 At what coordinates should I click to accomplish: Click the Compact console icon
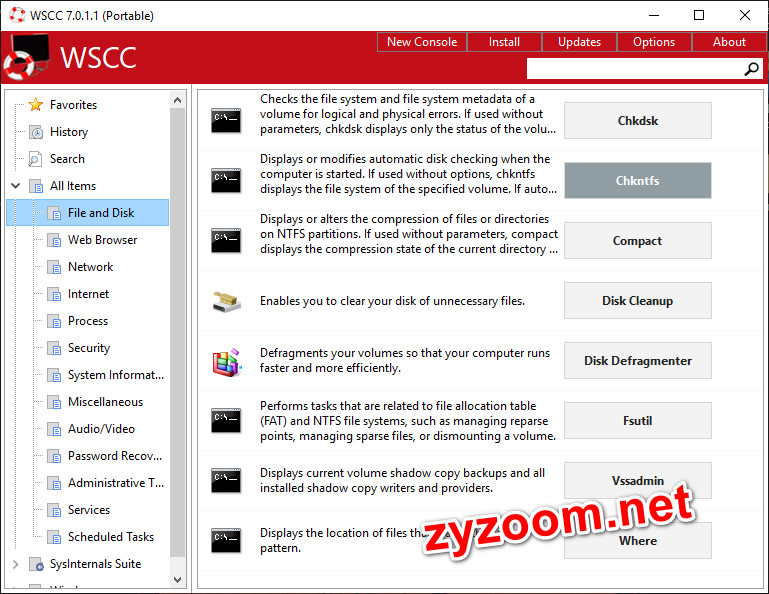click(x=226, y=240)
